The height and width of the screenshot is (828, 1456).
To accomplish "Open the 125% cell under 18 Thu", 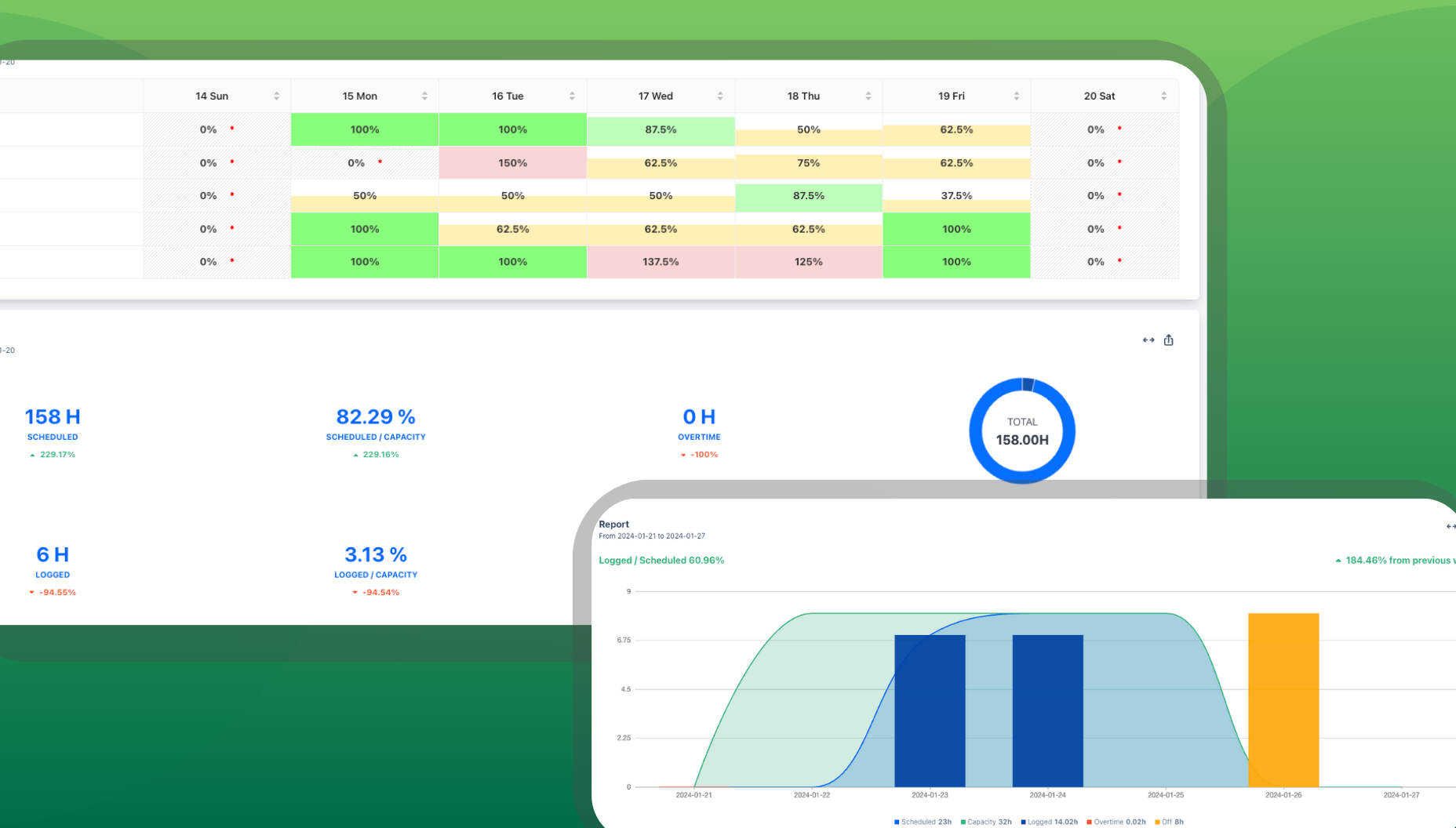I will click(x=809, y=262).
